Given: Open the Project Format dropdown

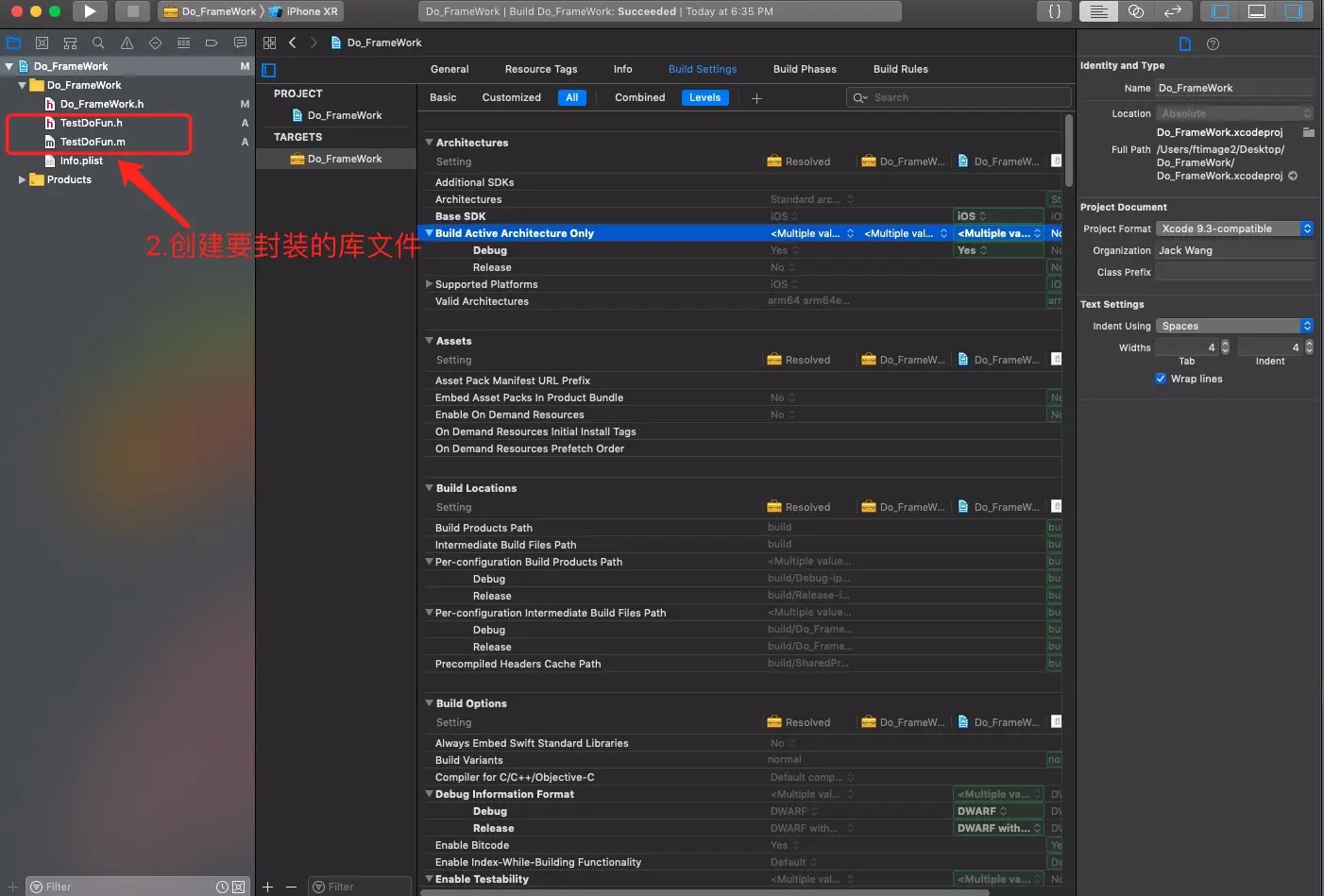Looking at the screenshot, I should (x=1234, y=228).
